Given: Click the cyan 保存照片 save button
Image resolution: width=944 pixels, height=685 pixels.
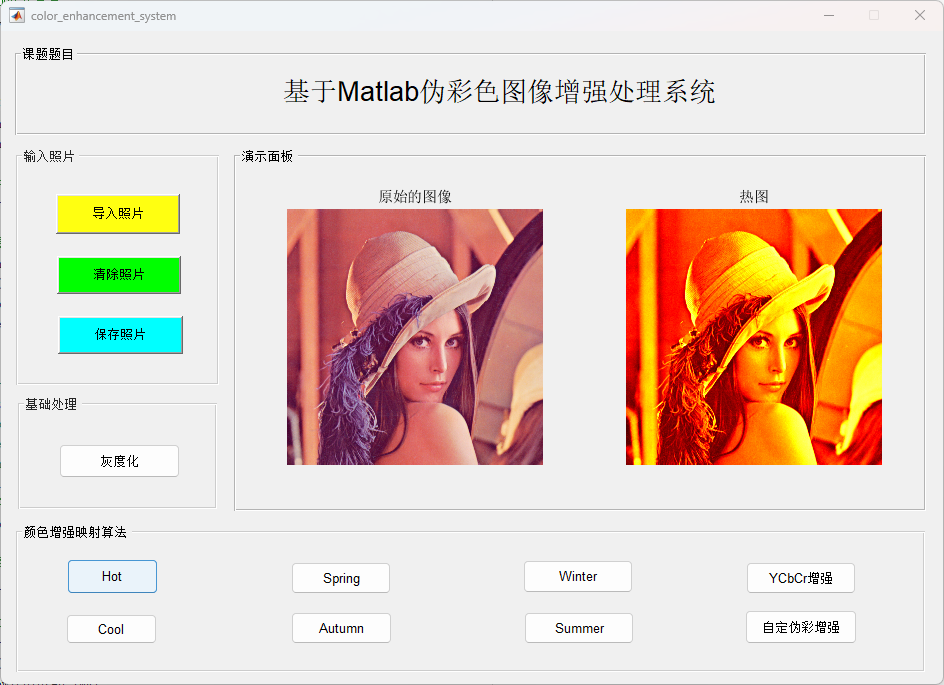Looking at the screenshot, I should pyautogui.click(x=120, y=335).
